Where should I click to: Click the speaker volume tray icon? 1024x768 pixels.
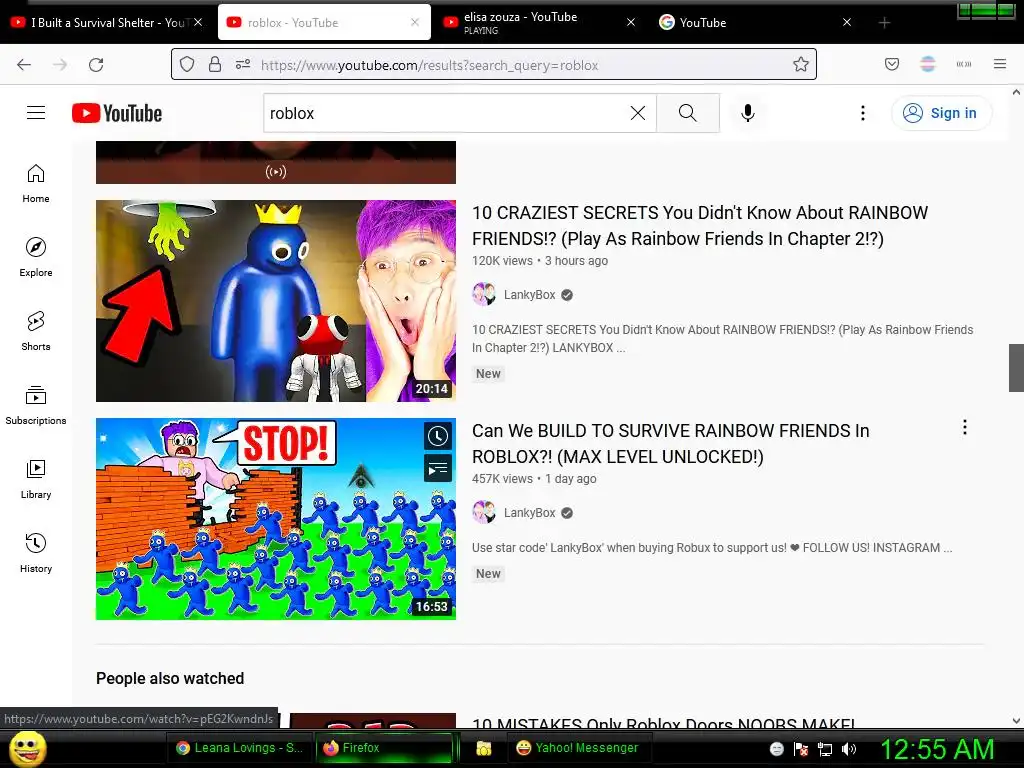(x=849, y=749)
